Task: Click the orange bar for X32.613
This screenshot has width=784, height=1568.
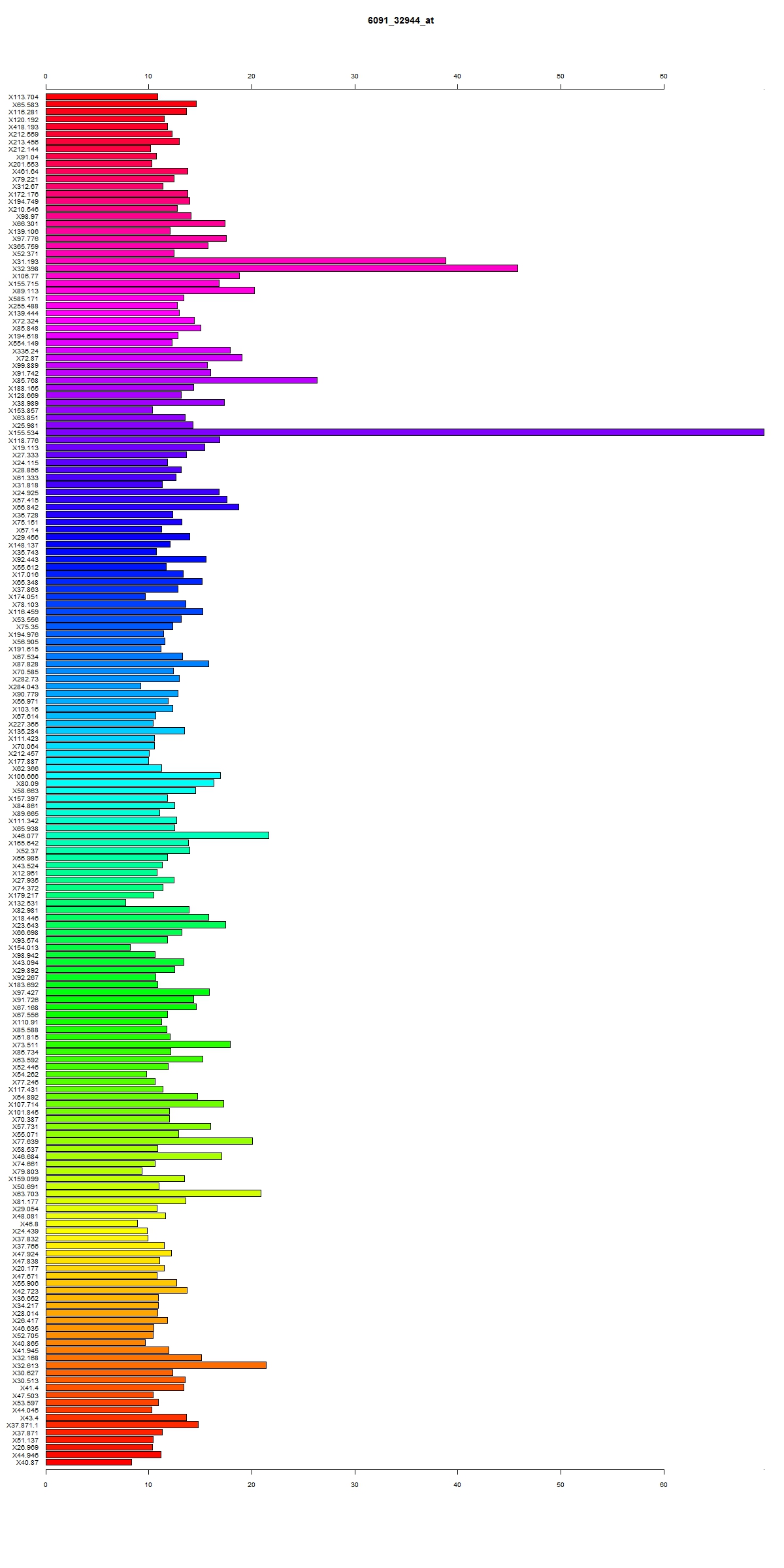Action: pyautogui.click(x=156, y=1365)
